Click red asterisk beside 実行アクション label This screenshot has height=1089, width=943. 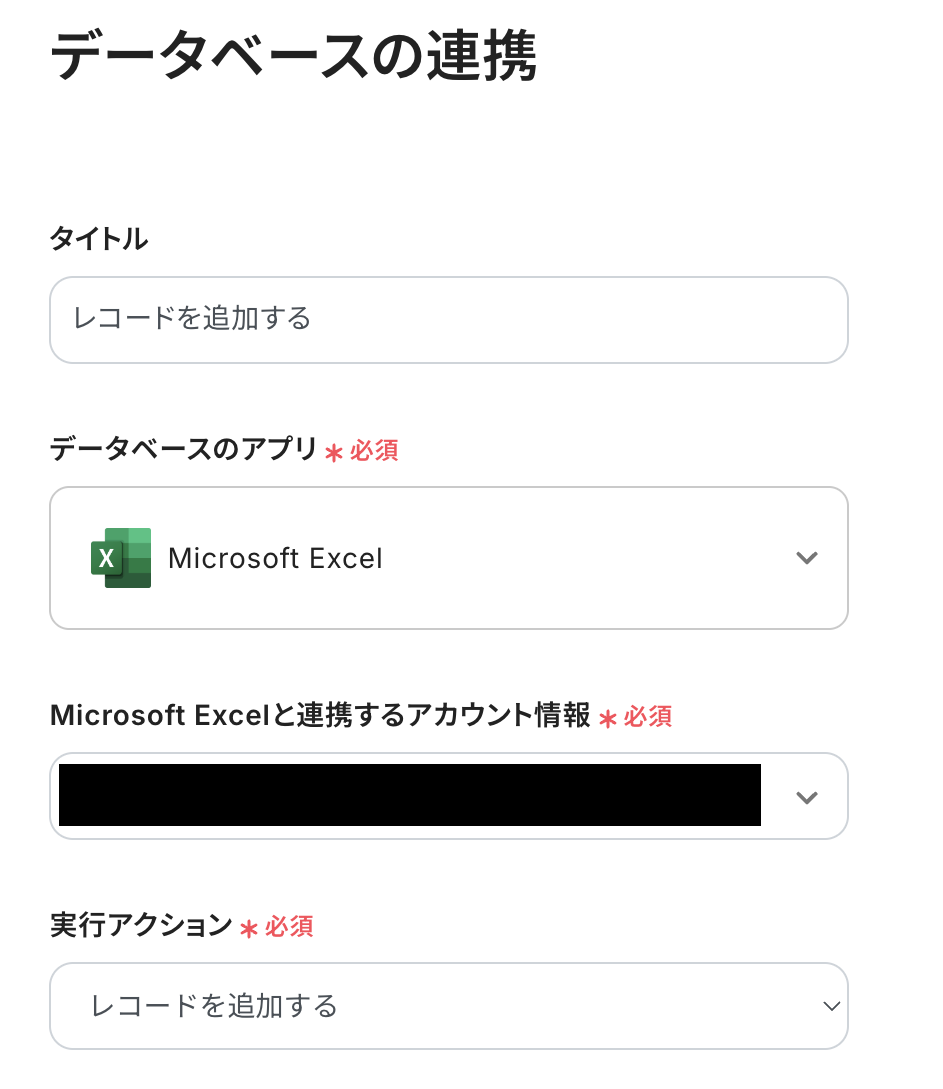coord(249,928)
